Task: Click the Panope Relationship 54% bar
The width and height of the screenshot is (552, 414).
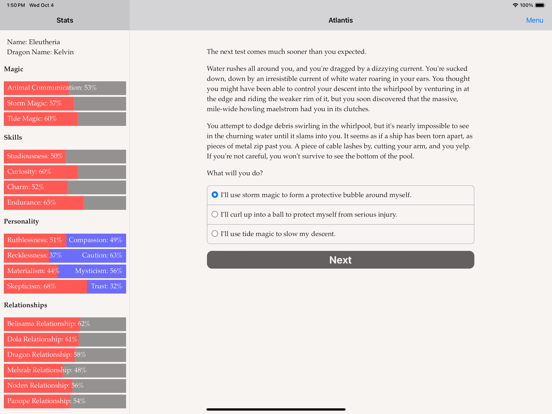Action: (65, 401)
